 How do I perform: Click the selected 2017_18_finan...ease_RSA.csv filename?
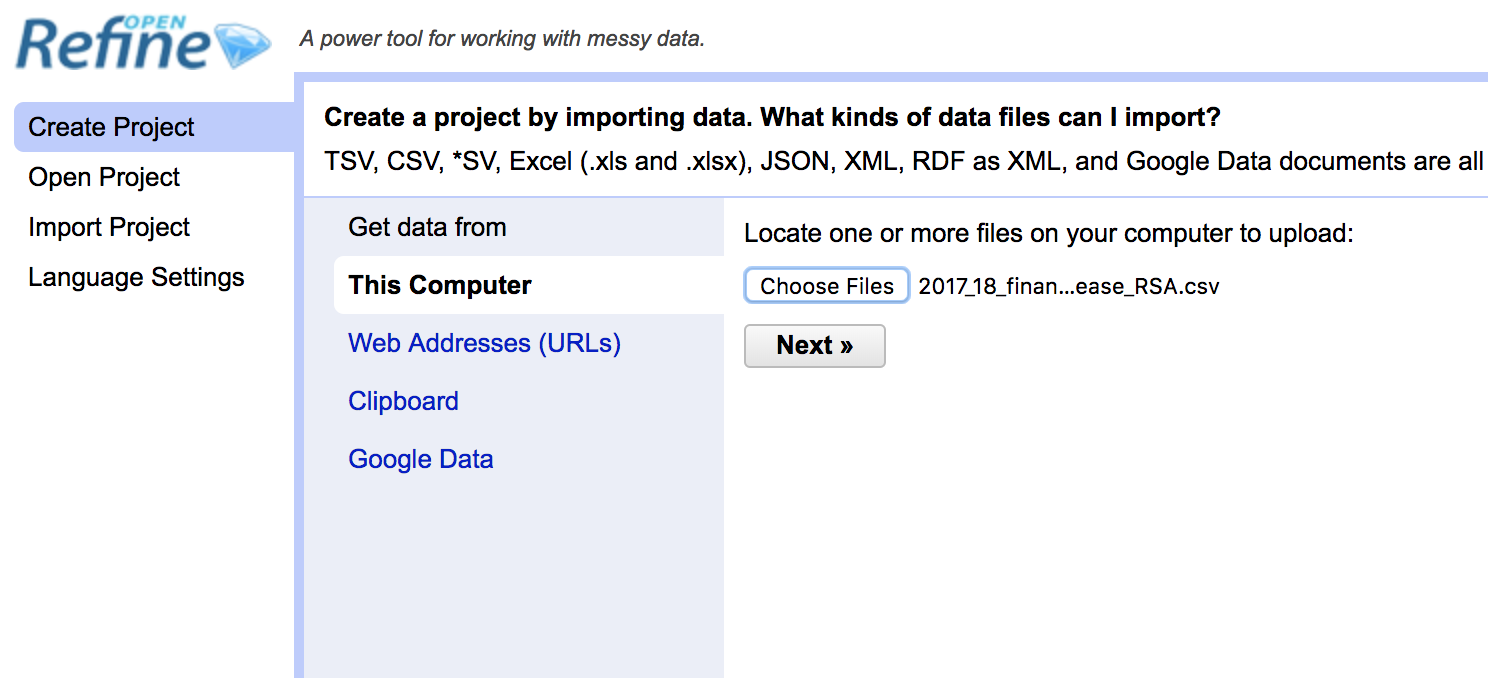[1069, 287]
